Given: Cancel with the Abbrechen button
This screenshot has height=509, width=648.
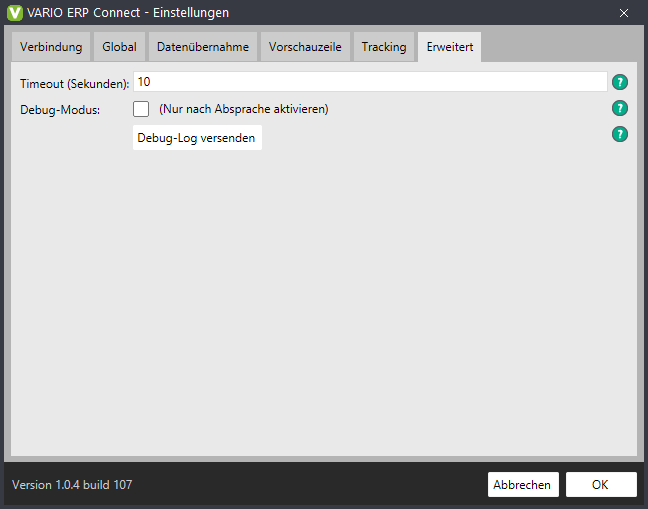Looking at the screenshot, I should click(x=523, y=485).
